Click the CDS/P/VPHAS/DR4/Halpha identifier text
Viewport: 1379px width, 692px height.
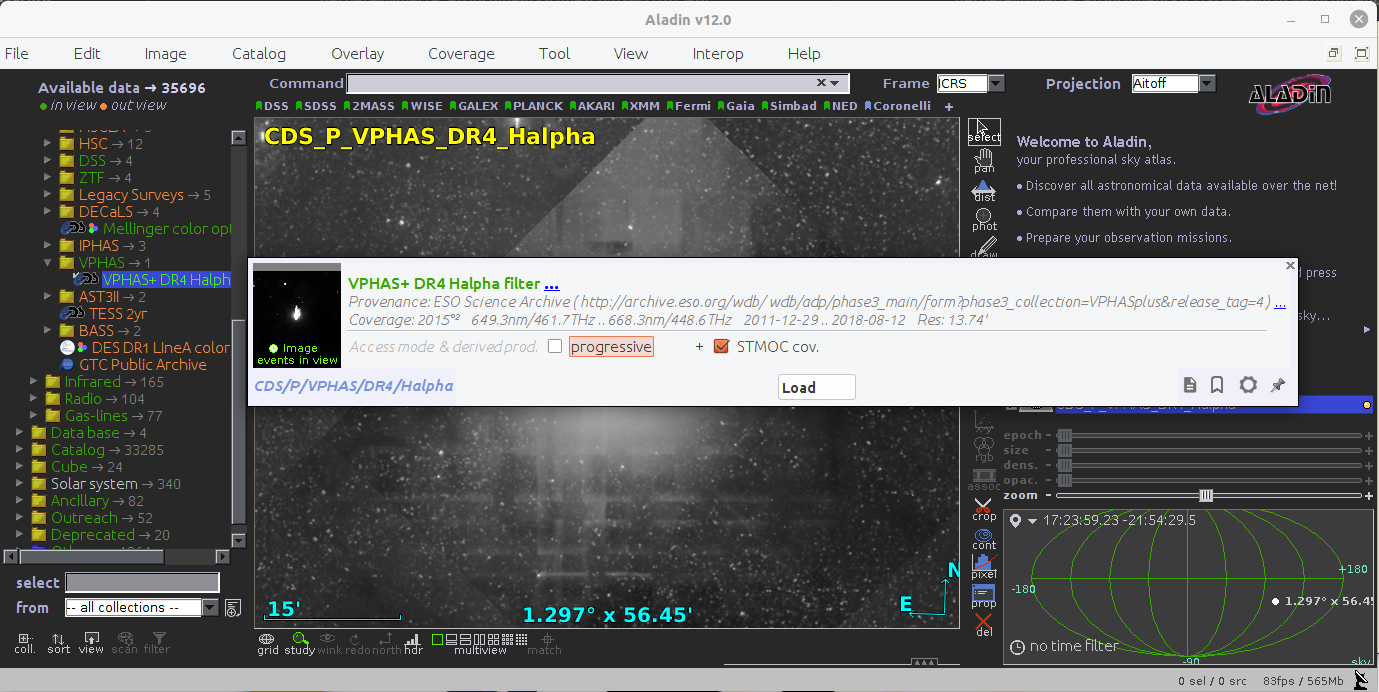[354, 386]
